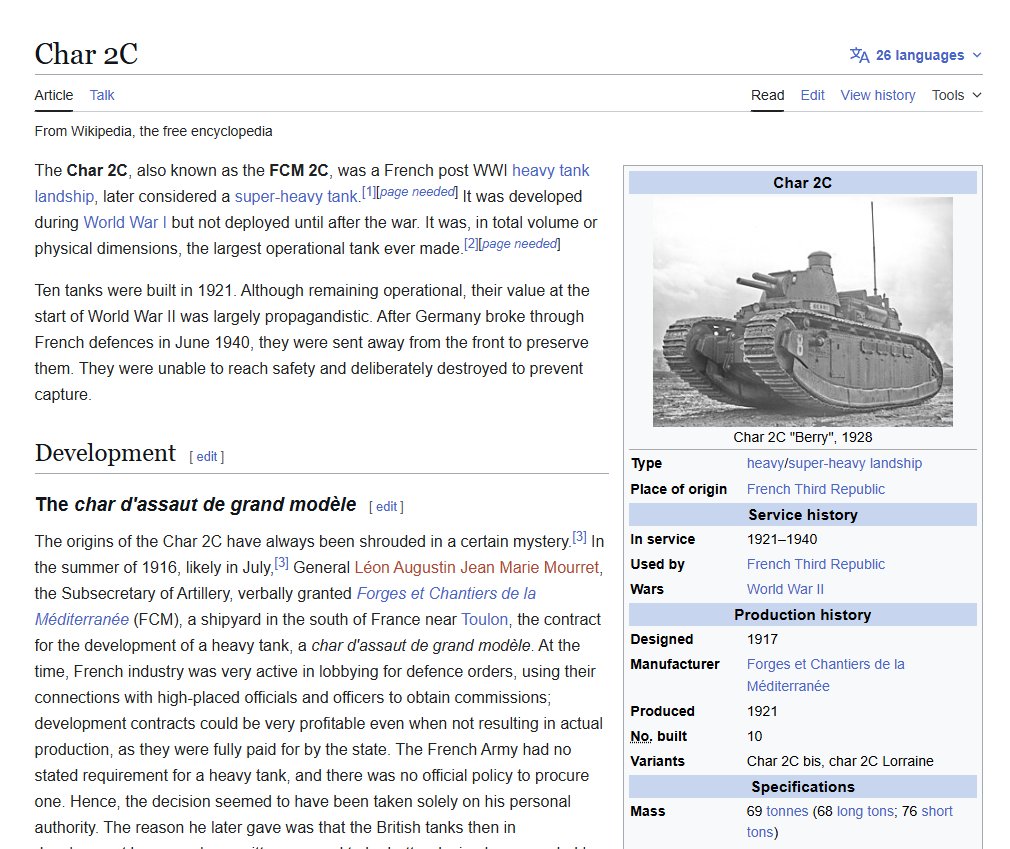Open the Edit tab
Screen dimensions: 1010x849
coord(812,95)
